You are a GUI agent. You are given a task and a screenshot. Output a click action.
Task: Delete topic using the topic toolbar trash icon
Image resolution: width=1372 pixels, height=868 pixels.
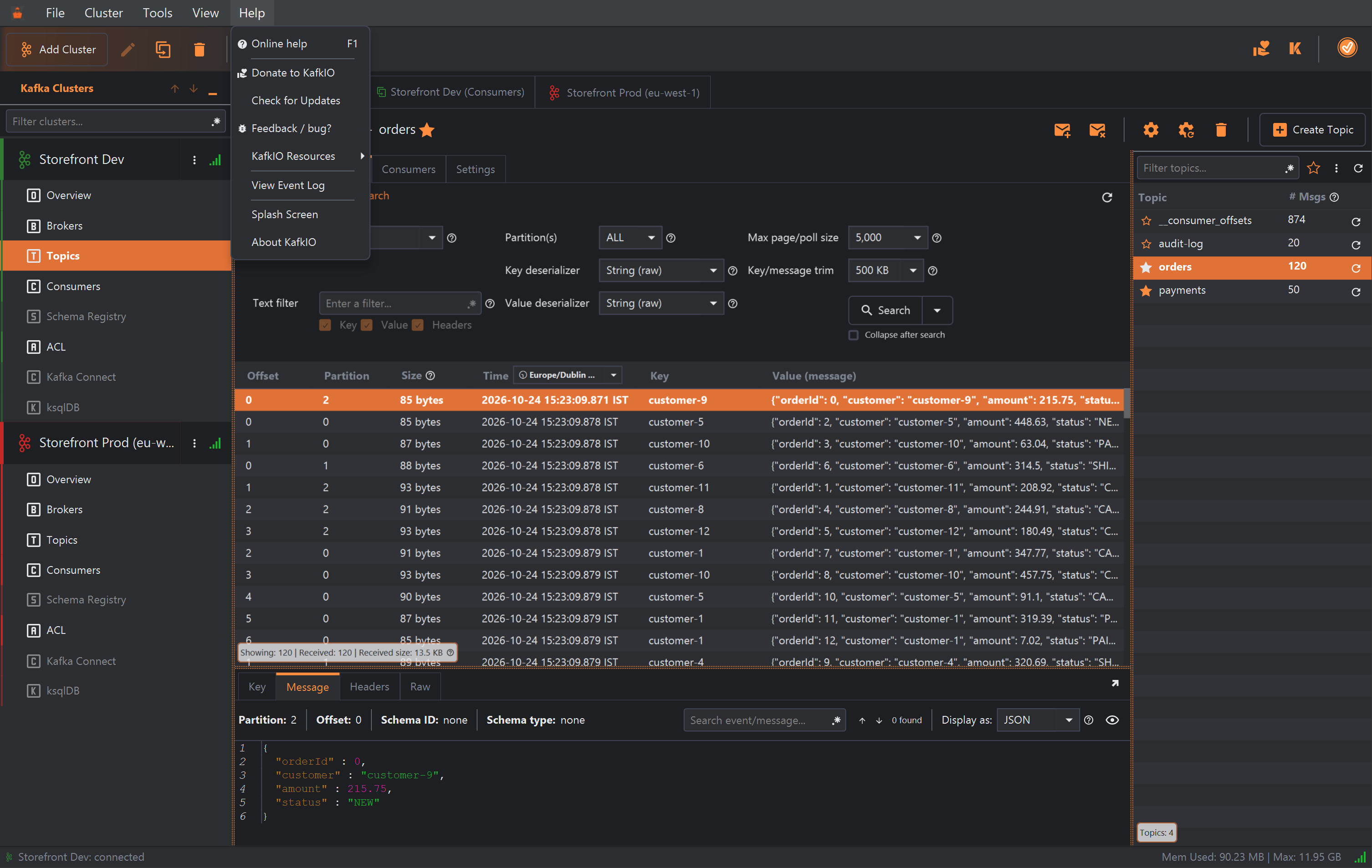pos(1220,130)
